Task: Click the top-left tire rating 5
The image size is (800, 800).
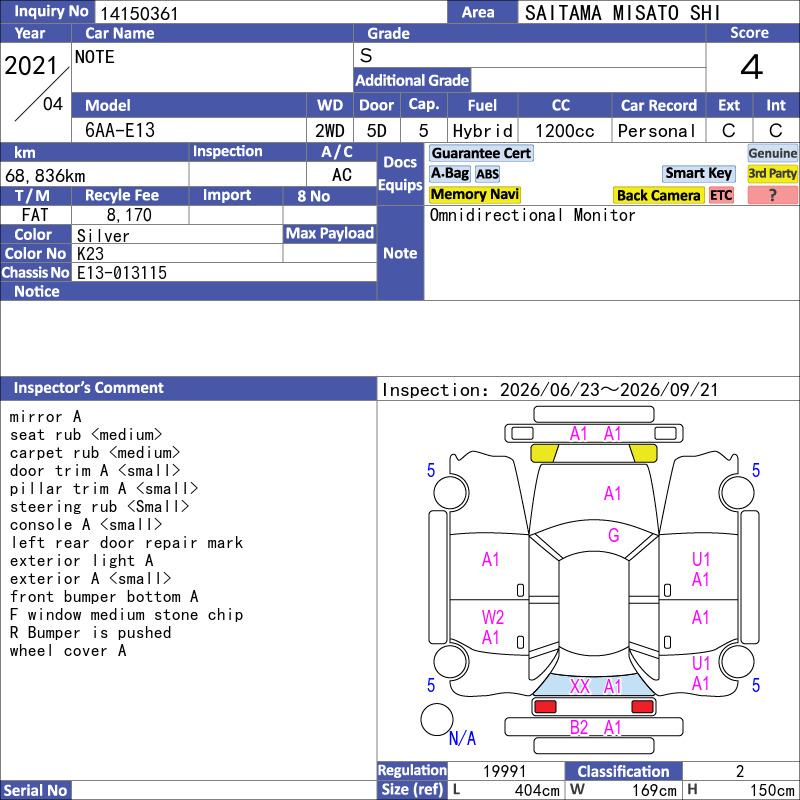Action: 431,470
